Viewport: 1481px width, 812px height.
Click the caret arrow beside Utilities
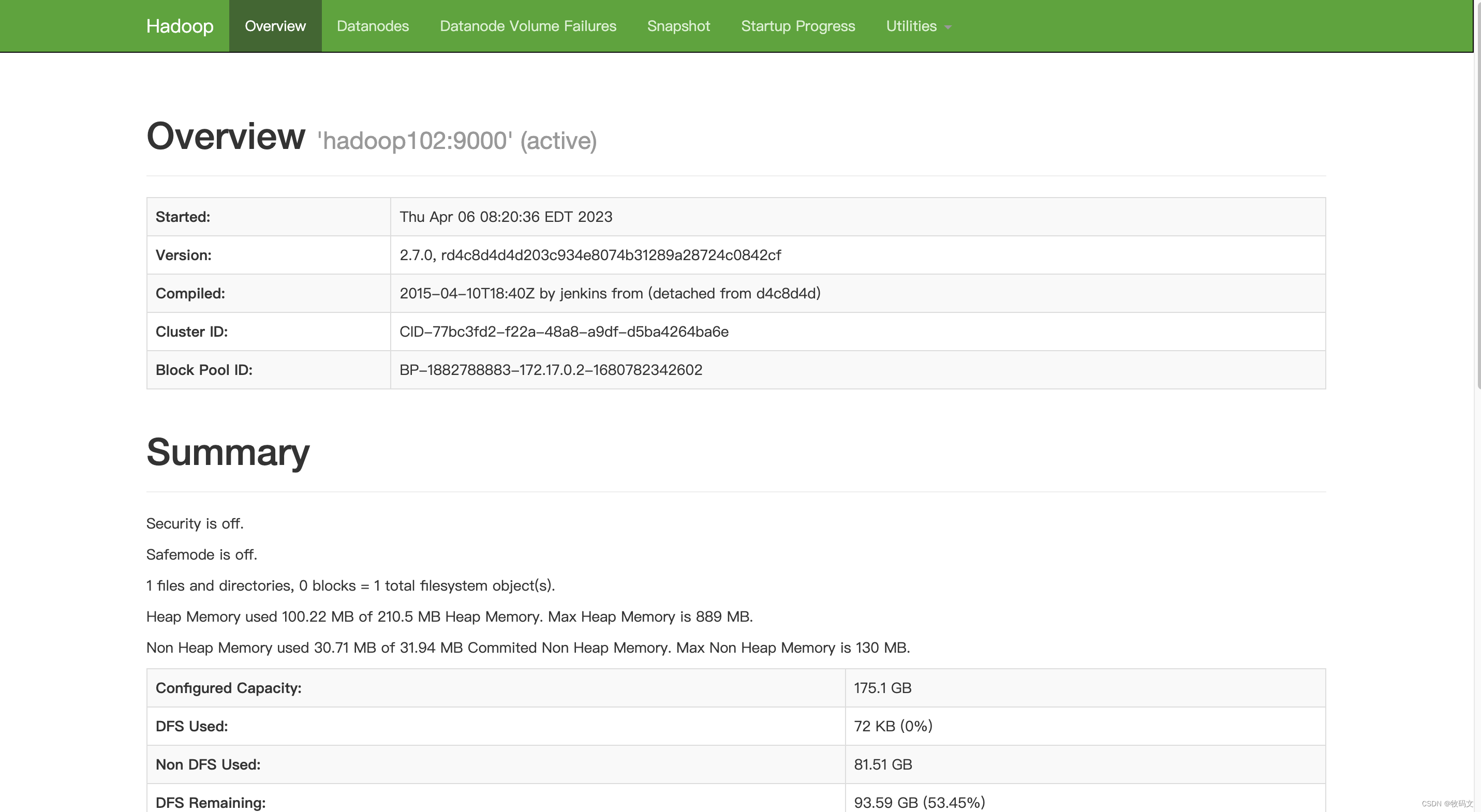(948, 27)
